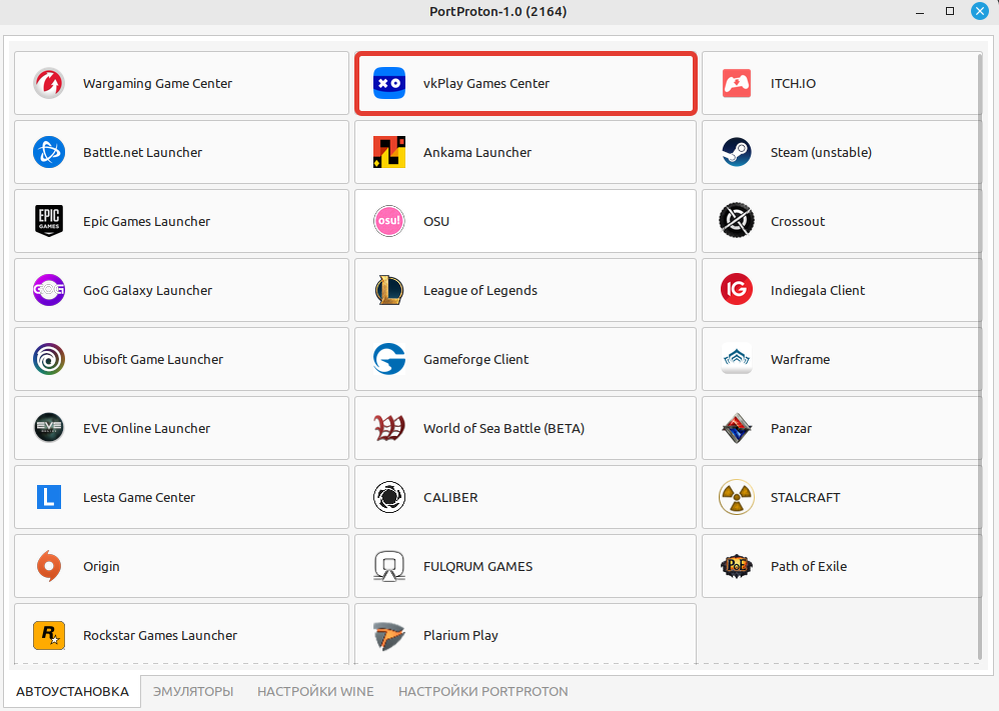Click the vkPlay Games Center blue icon

click(x=389, y=83)
